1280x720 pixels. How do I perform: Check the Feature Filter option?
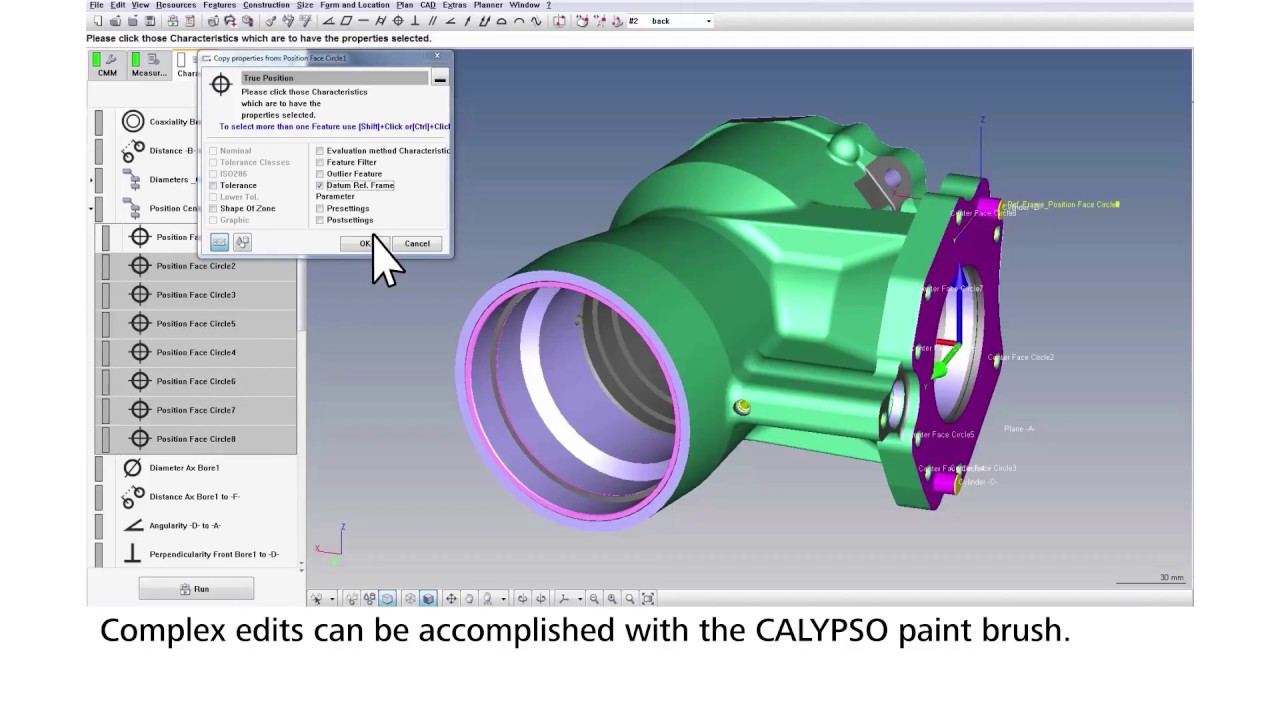coord(320,162)
